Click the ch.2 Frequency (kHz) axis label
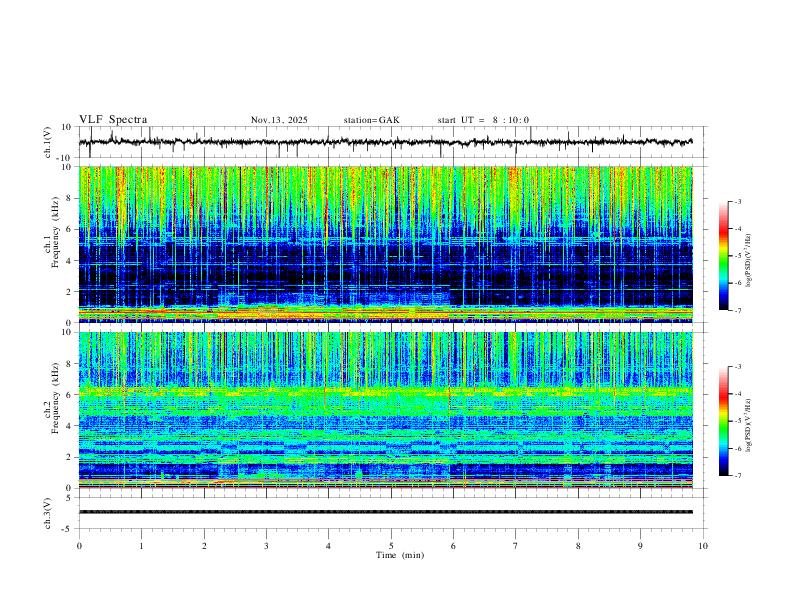The height and width of the screenshot is (612, 792). (x=52, y=397)
